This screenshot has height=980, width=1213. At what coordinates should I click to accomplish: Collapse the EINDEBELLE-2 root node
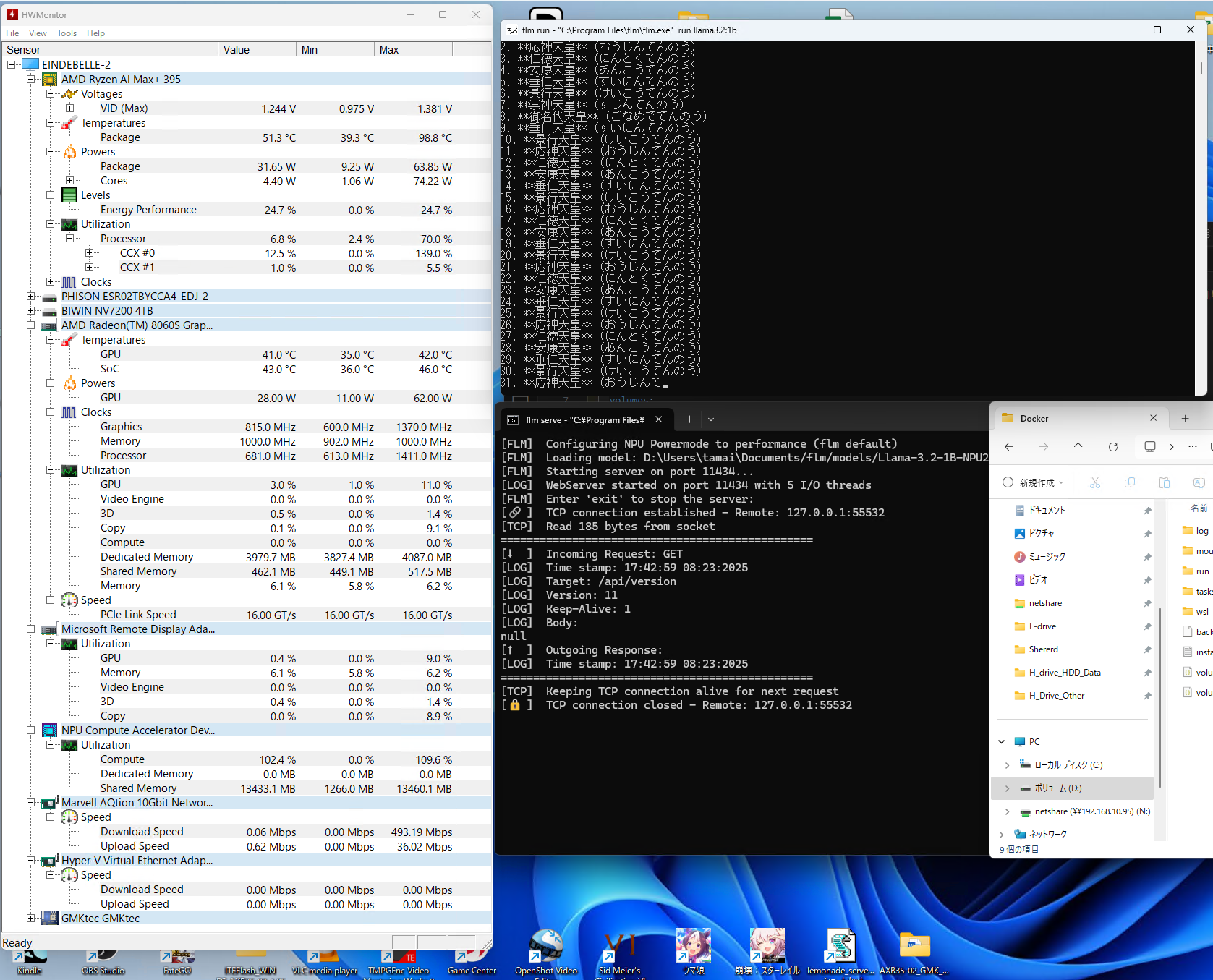11,64
